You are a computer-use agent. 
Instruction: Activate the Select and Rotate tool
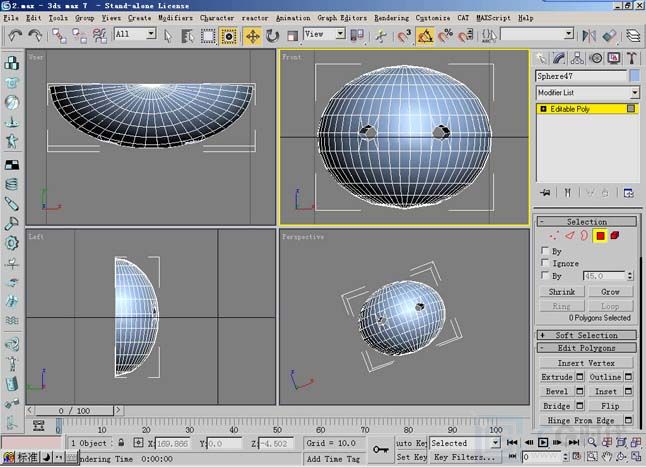coord(272,36)
